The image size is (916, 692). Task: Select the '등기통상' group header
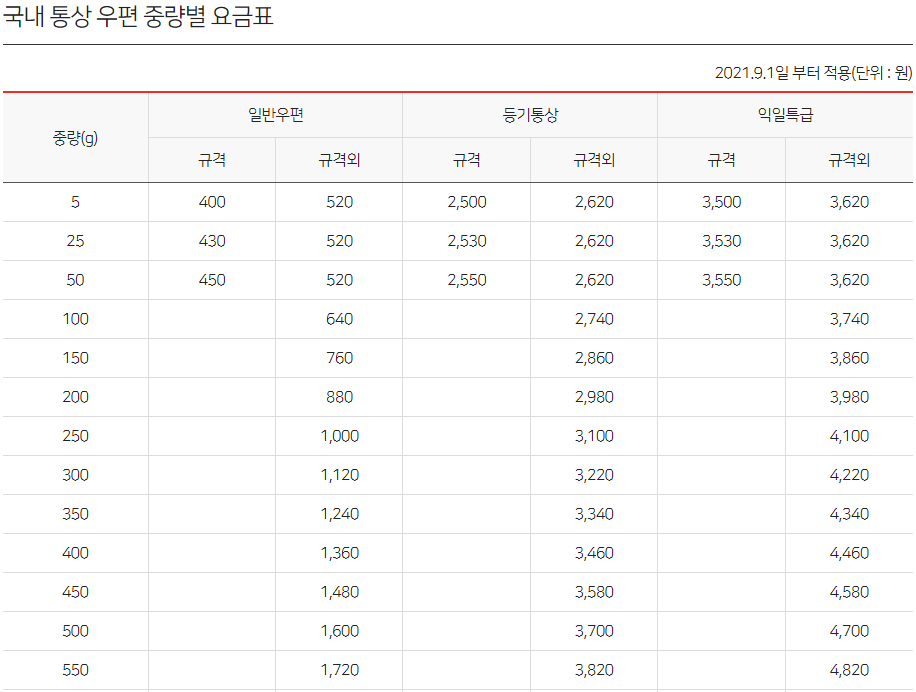click(530, 114)
